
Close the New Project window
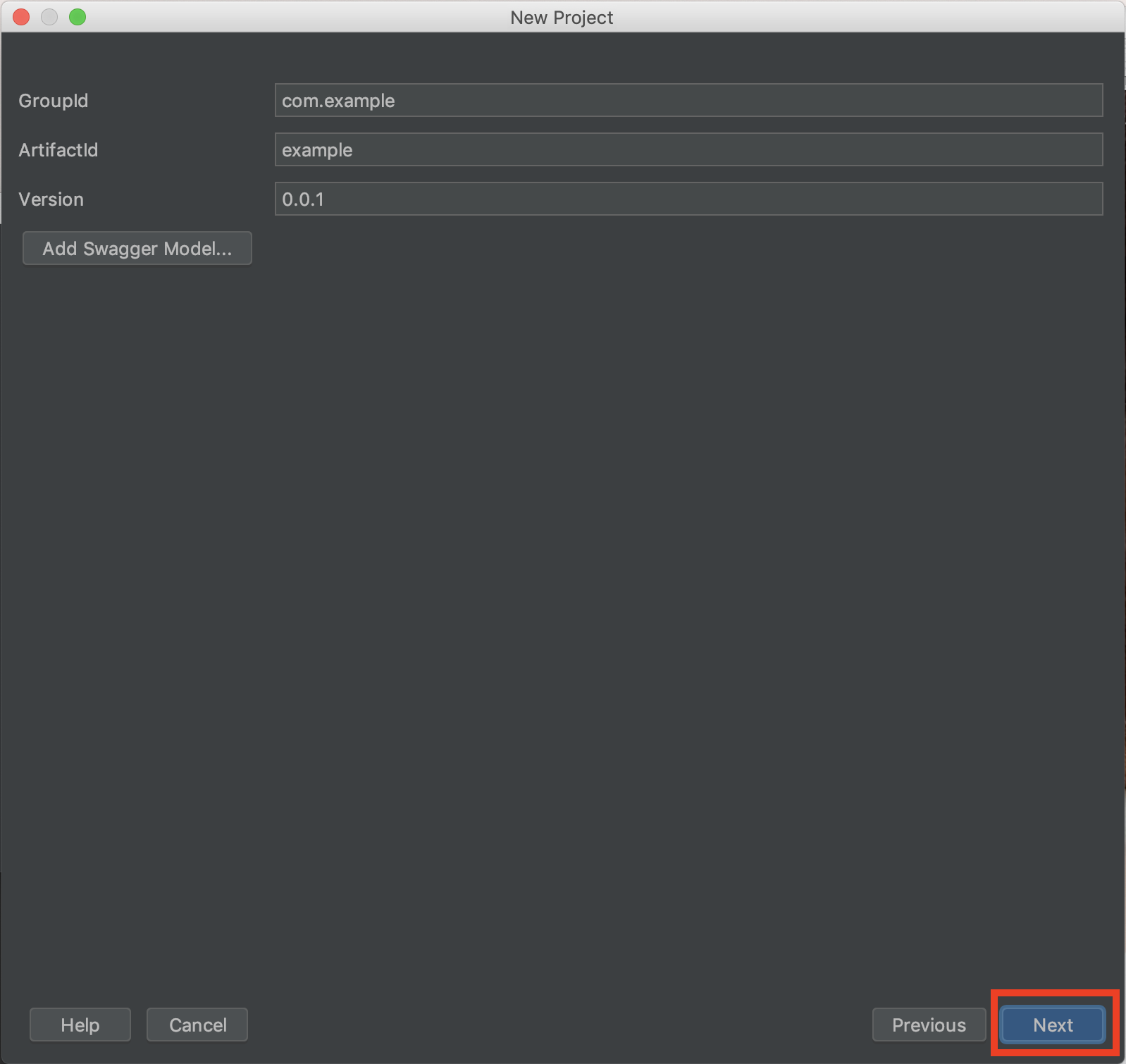coord(21,17)
